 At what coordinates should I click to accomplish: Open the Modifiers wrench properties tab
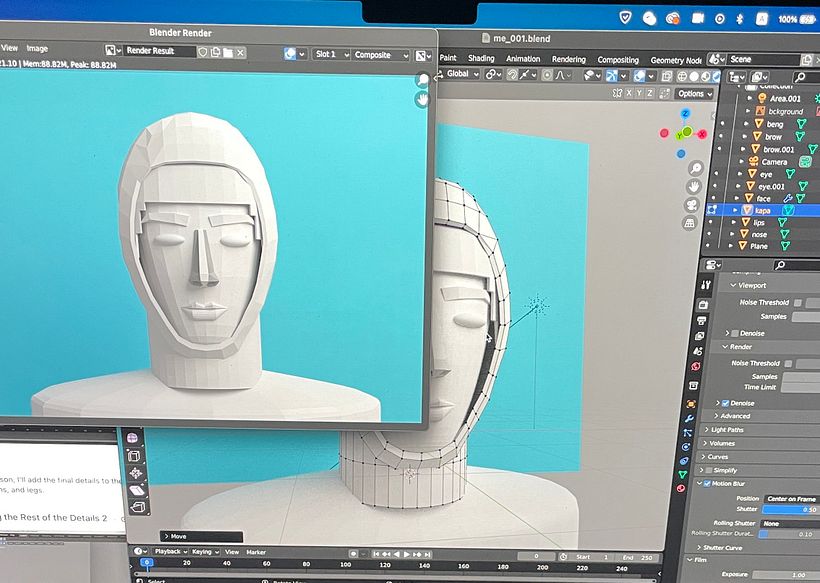pyautogui.click(x=689, y=418)
